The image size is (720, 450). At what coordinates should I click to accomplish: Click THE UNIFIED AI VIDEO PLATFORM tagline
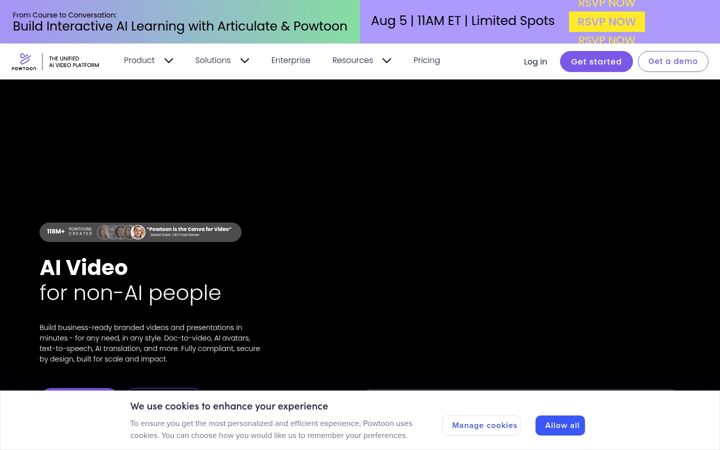coord(74,62)
